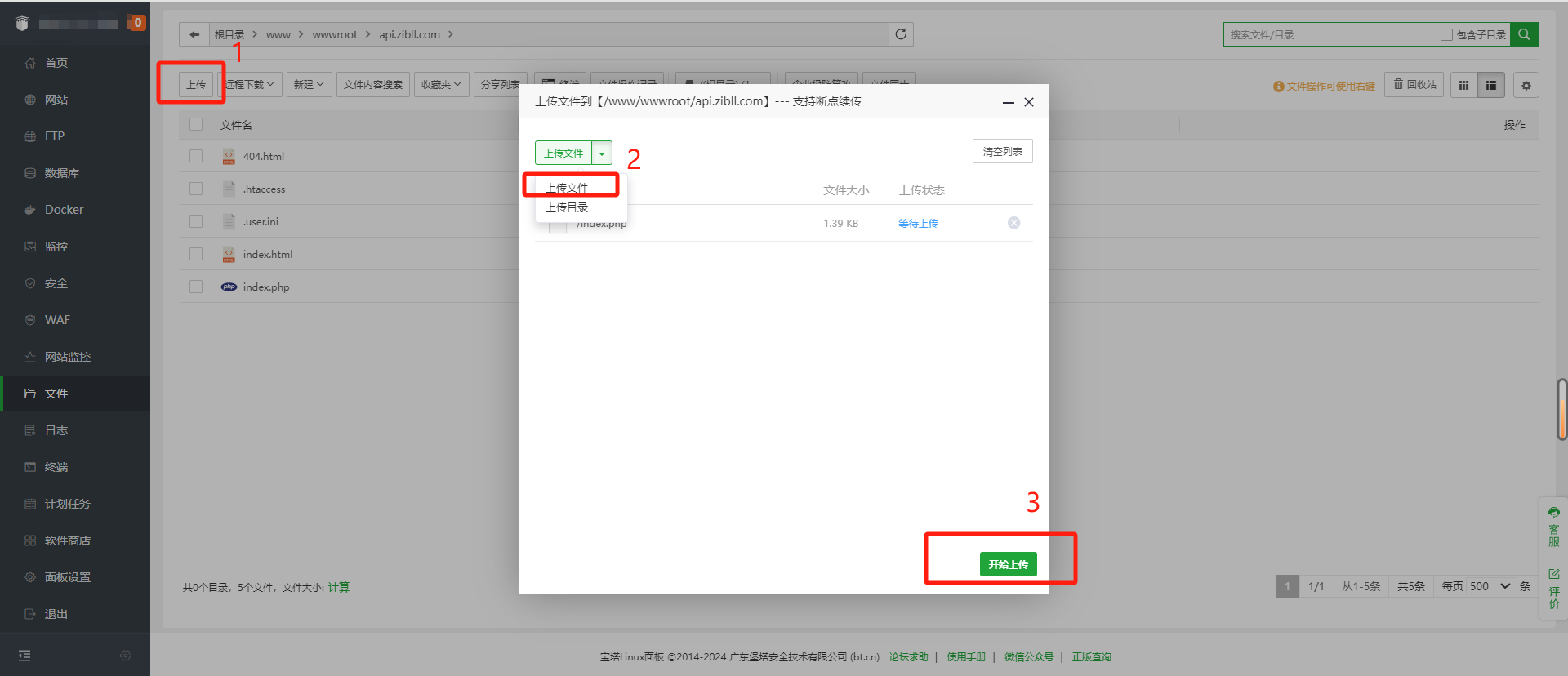
Task: Click the 上传 toolbar button
Action: click(196, 85)
